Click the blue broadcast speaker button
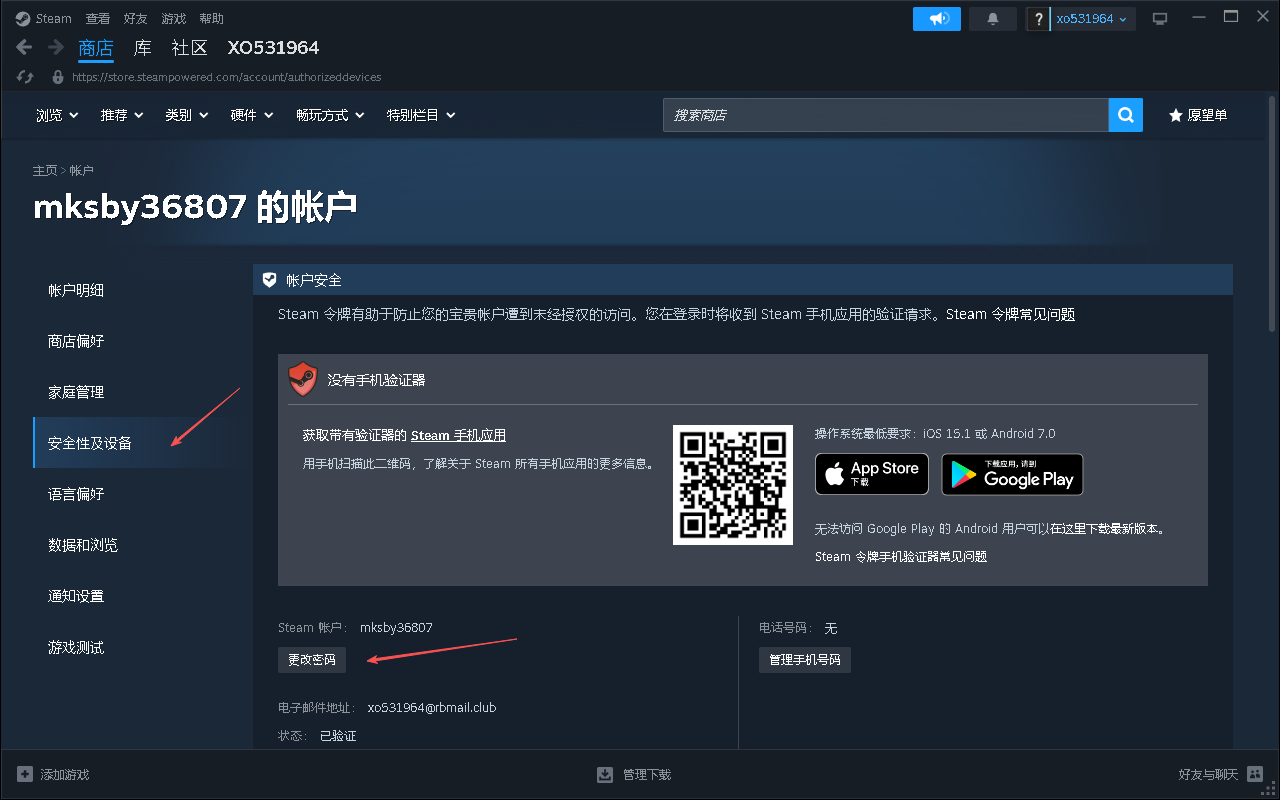1280x800 pixels. (936, 18)
